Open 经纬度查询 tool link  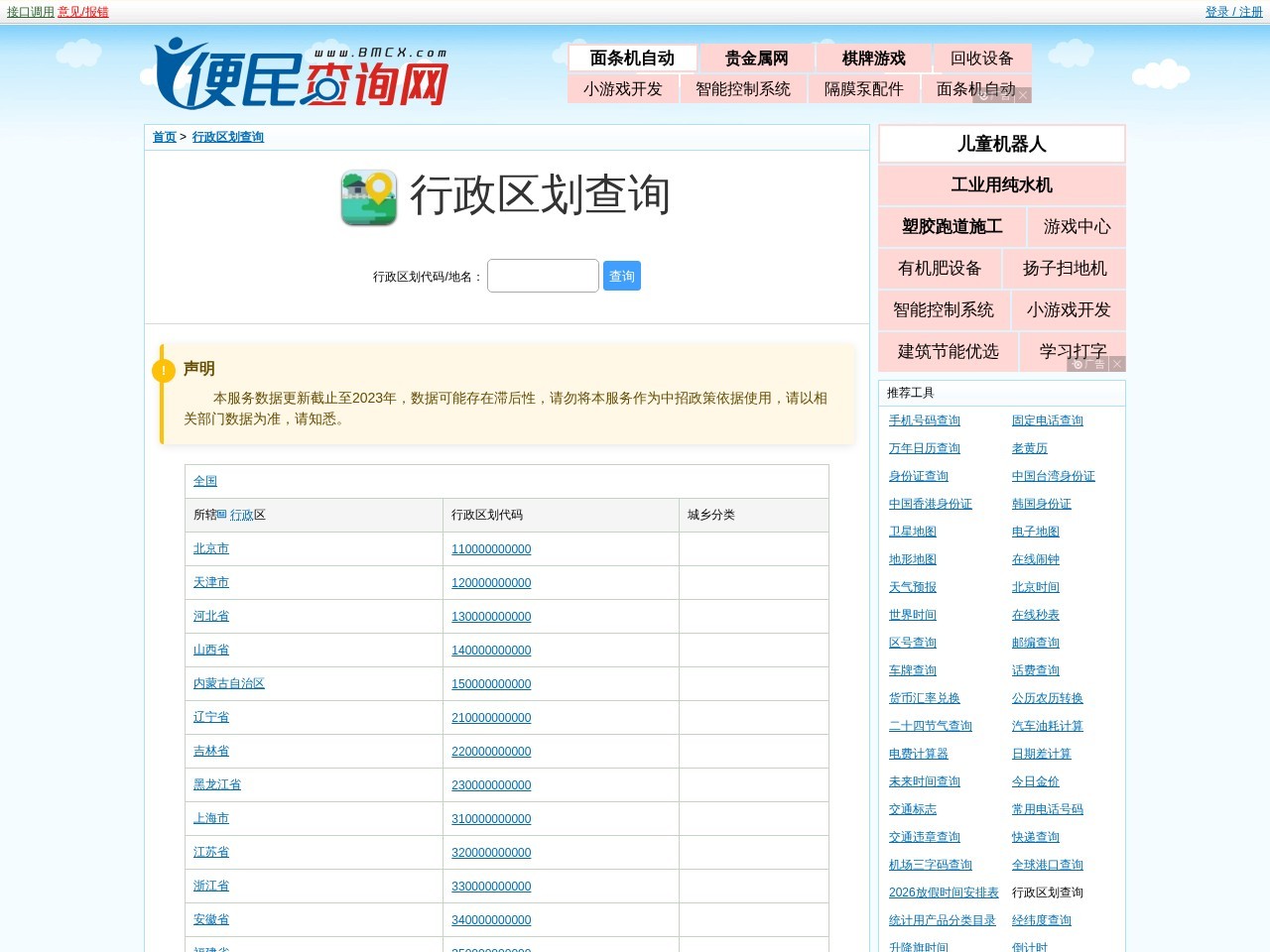[1042, 920]
